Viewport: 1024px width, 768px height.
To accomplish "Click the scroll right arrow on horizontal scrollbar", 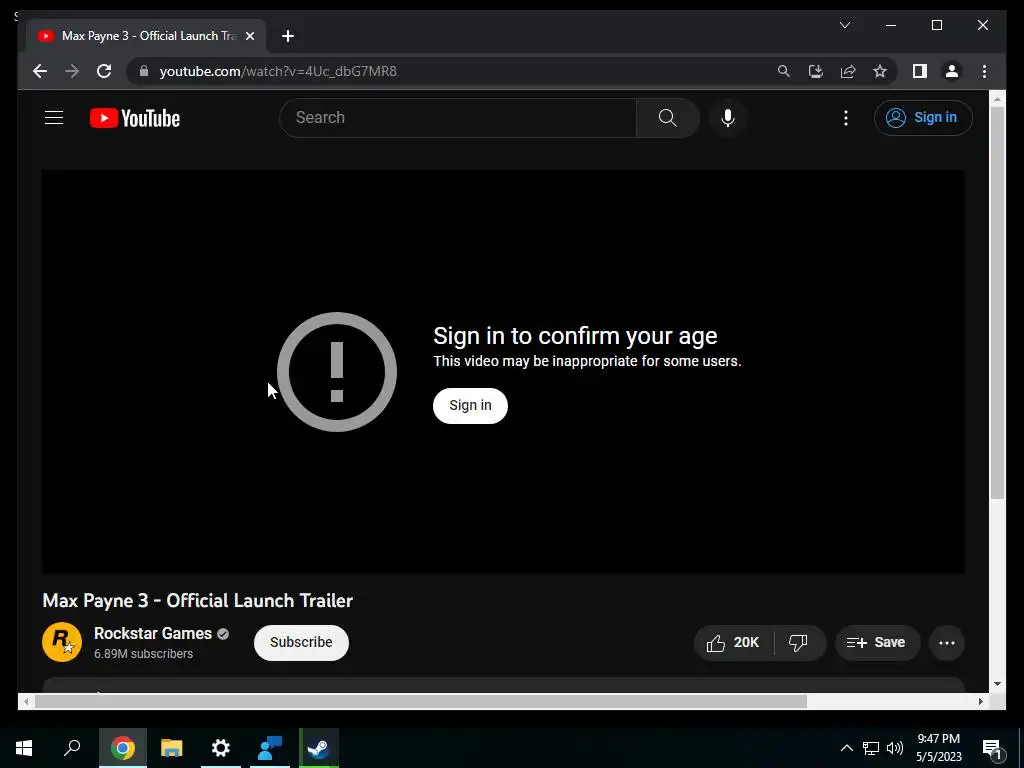I will tap(981, 701).
